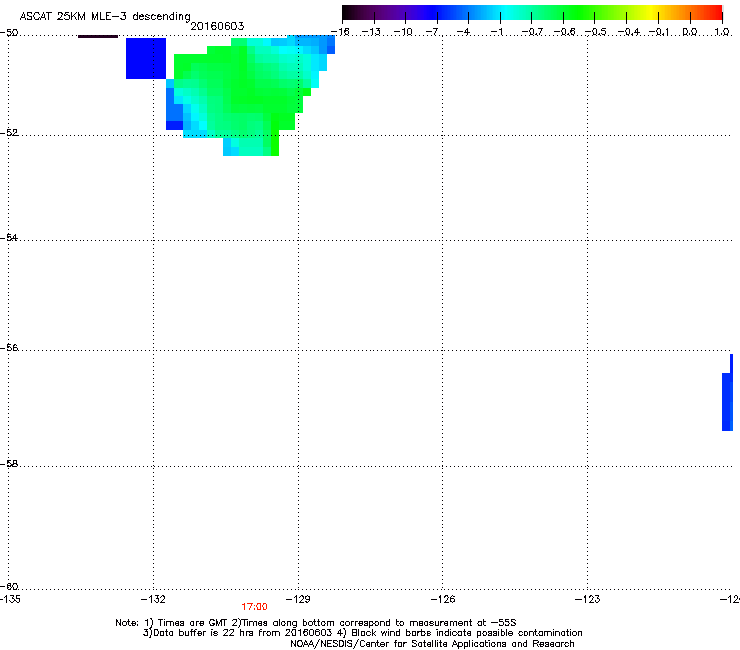Click the colorbar label -0.5
Image resolution: width=740 pixels, height=650 pixels.
coord(596,32)
